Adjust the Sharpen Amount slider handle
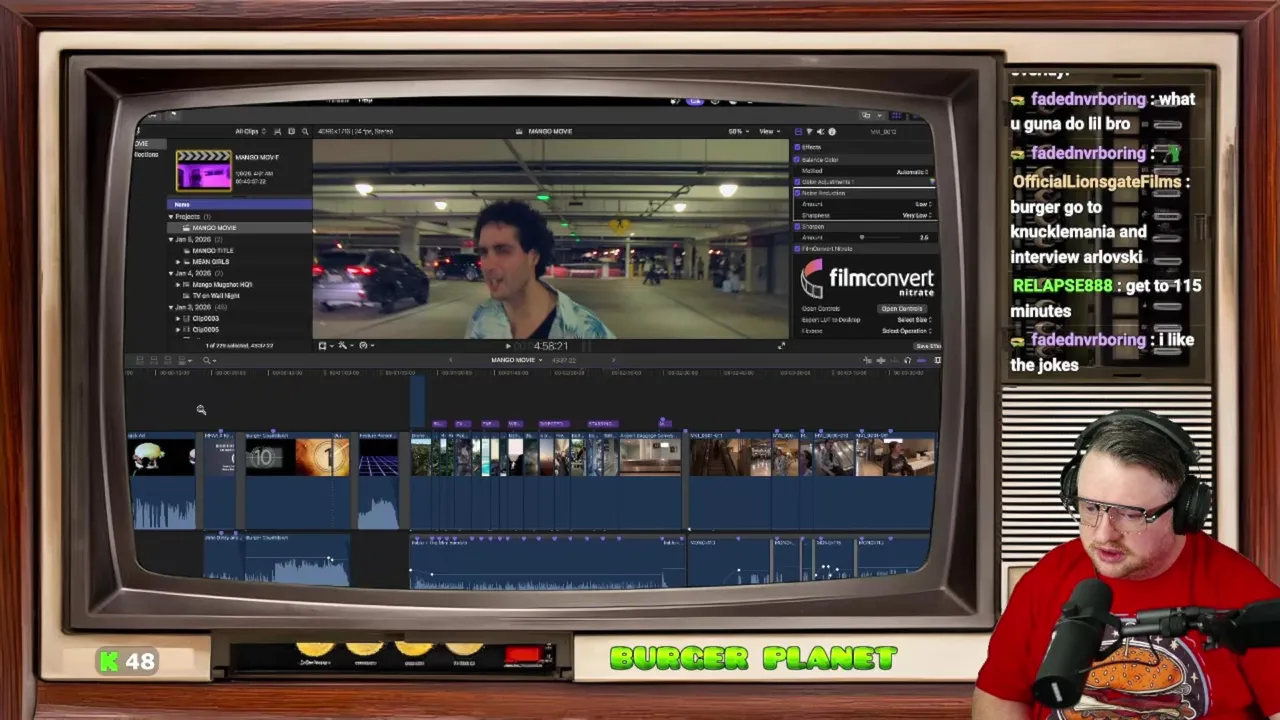 (862, 238)
